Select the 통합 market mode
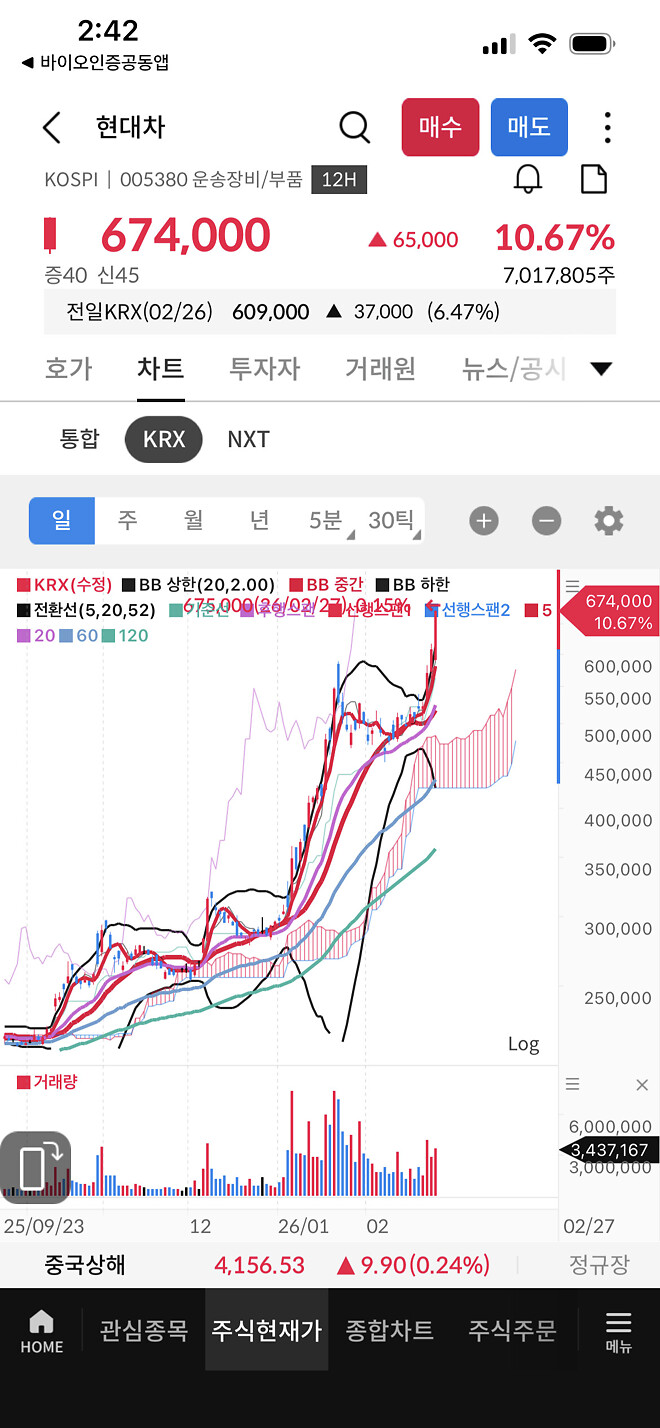 (81, 439)
